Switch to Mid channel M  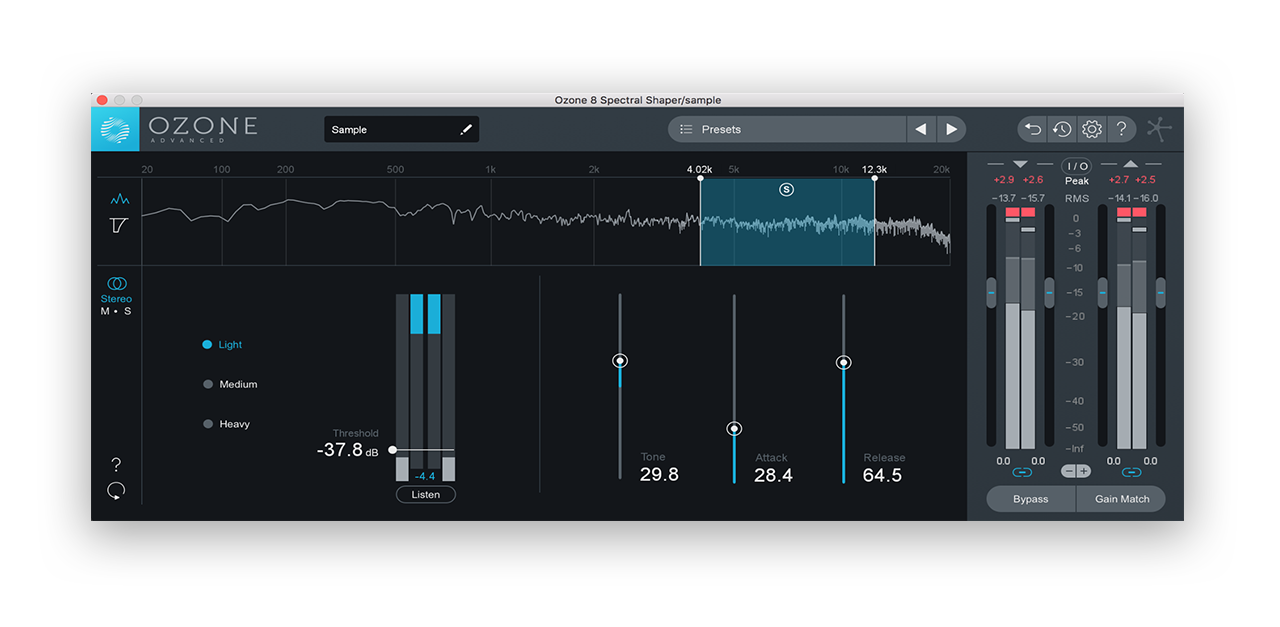coord(105,311)
